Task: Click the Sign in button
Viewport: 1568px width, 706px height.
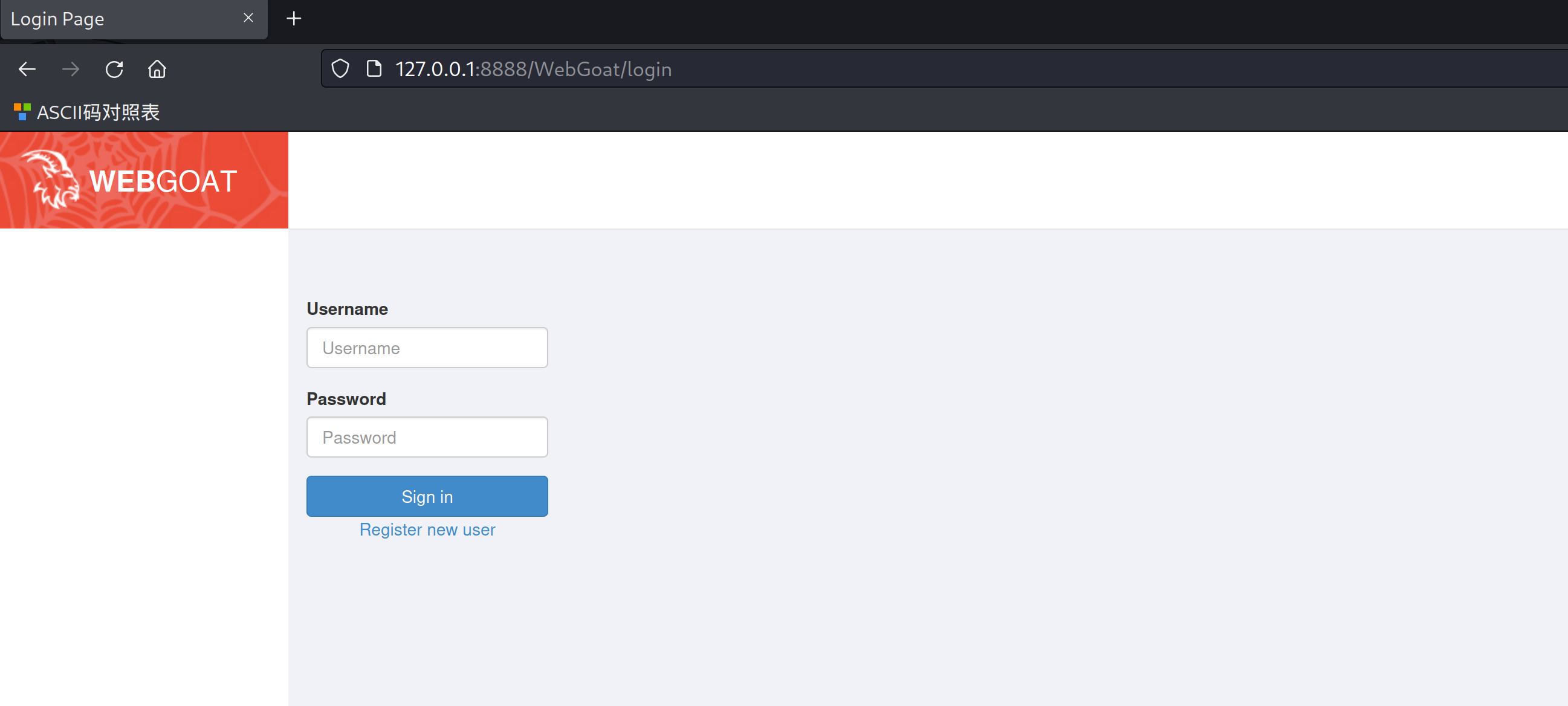Action: pyautogui.click(x=427, y=496)
